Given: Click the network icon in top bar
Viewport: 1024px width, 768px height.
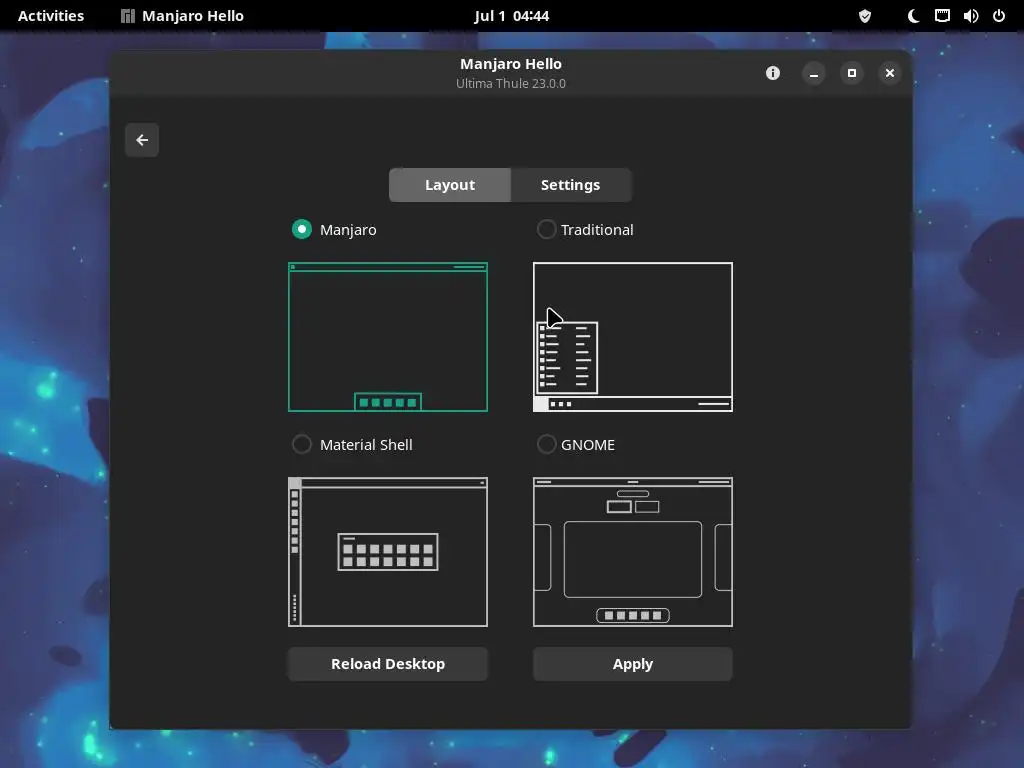Looking at the screenshot, I should coord(942,16).
